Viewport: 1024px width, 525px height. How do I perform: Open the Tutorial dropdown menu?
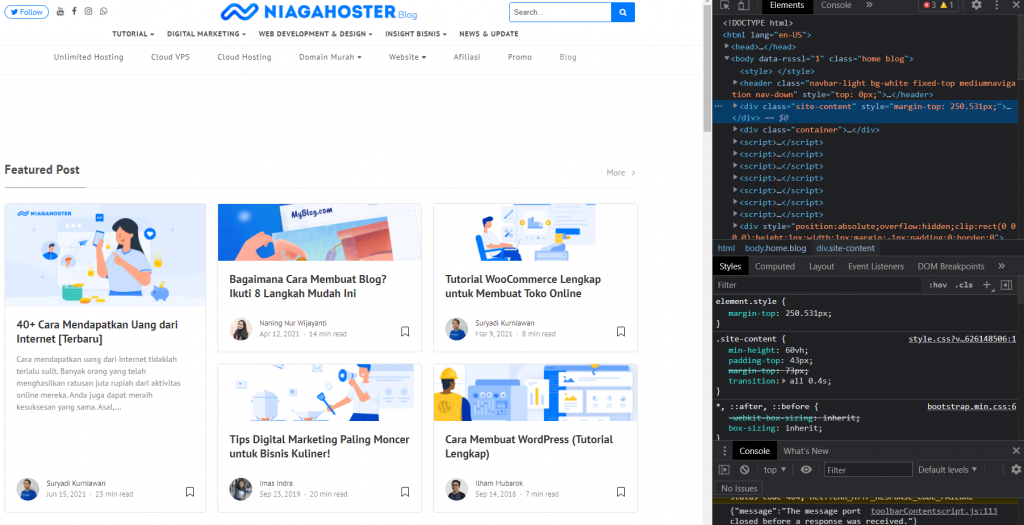pyautogui.click(x=133, y=34)
